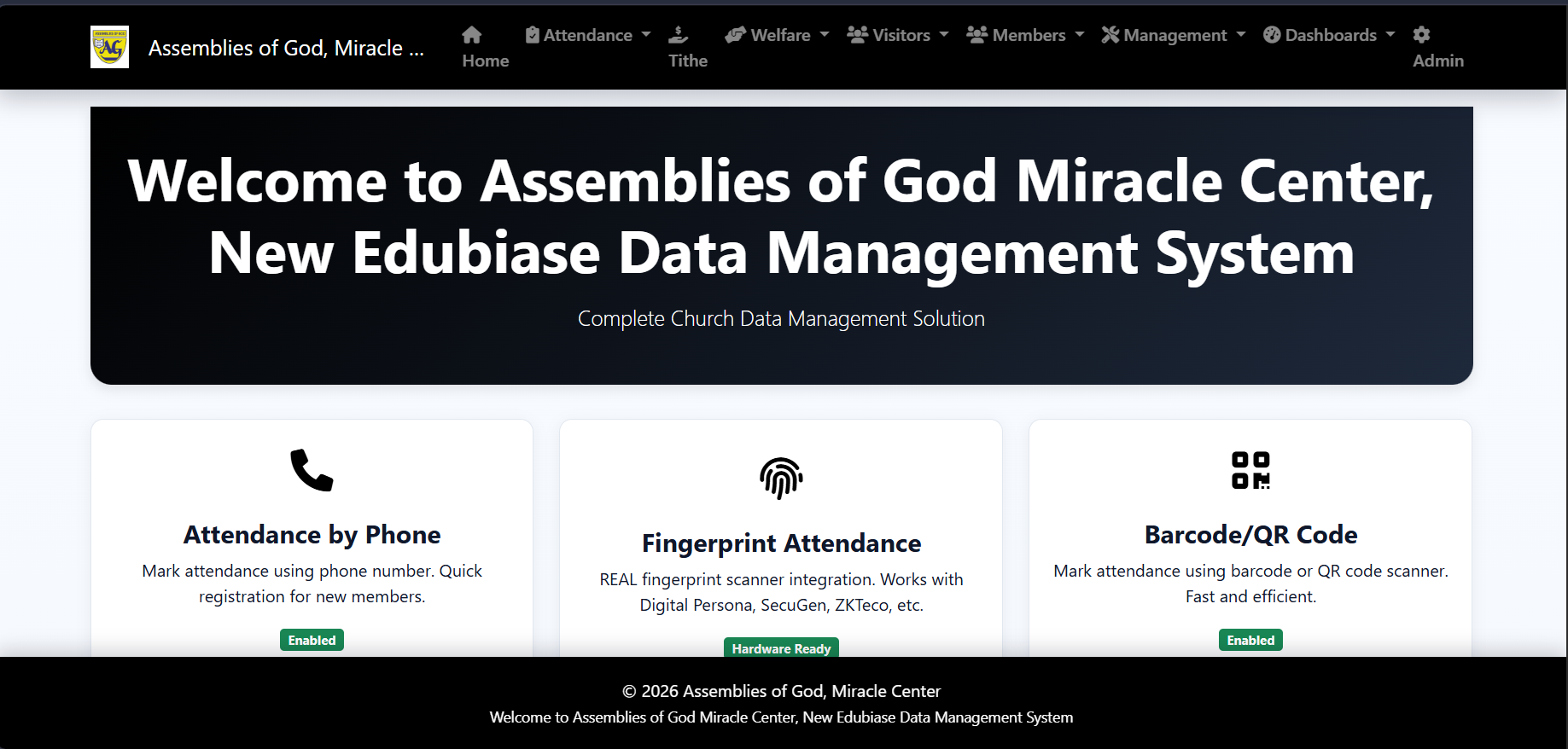Open the Admin nav label
The image size is (1568, 749).
(1438, 61)
